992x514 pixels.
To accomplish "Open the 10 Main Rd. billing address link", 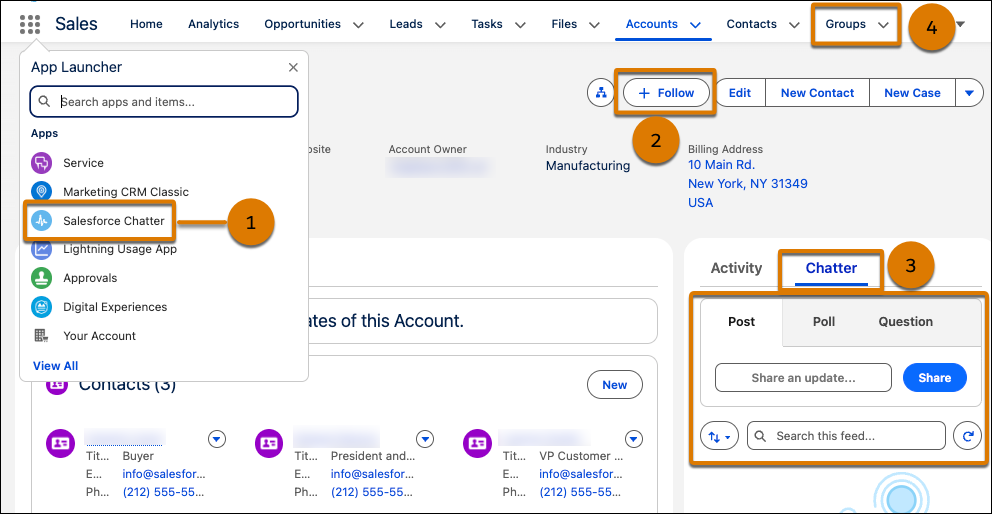I will tap(721, 165).
